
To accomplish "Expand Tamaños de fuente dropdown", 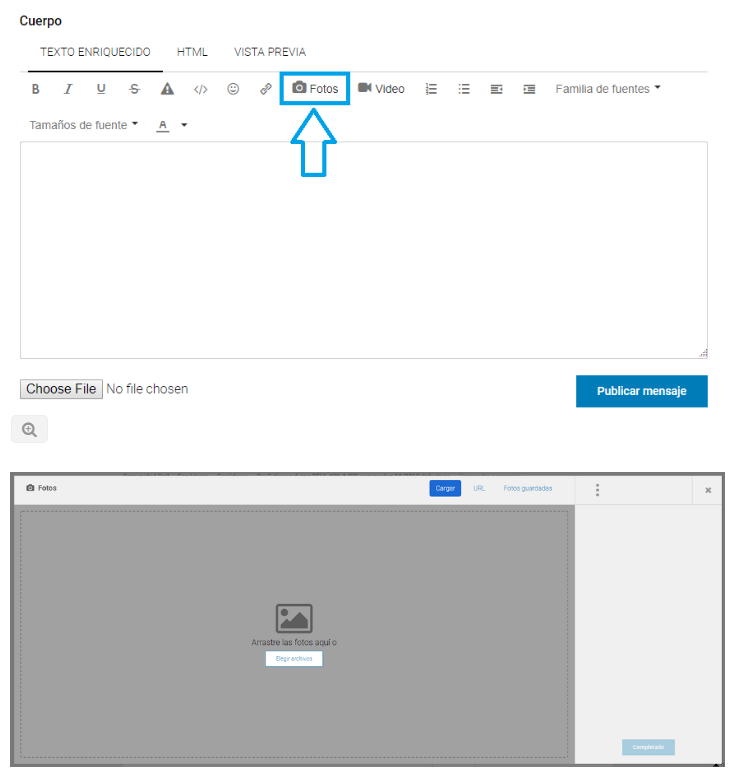I will (x=83, y=125).
